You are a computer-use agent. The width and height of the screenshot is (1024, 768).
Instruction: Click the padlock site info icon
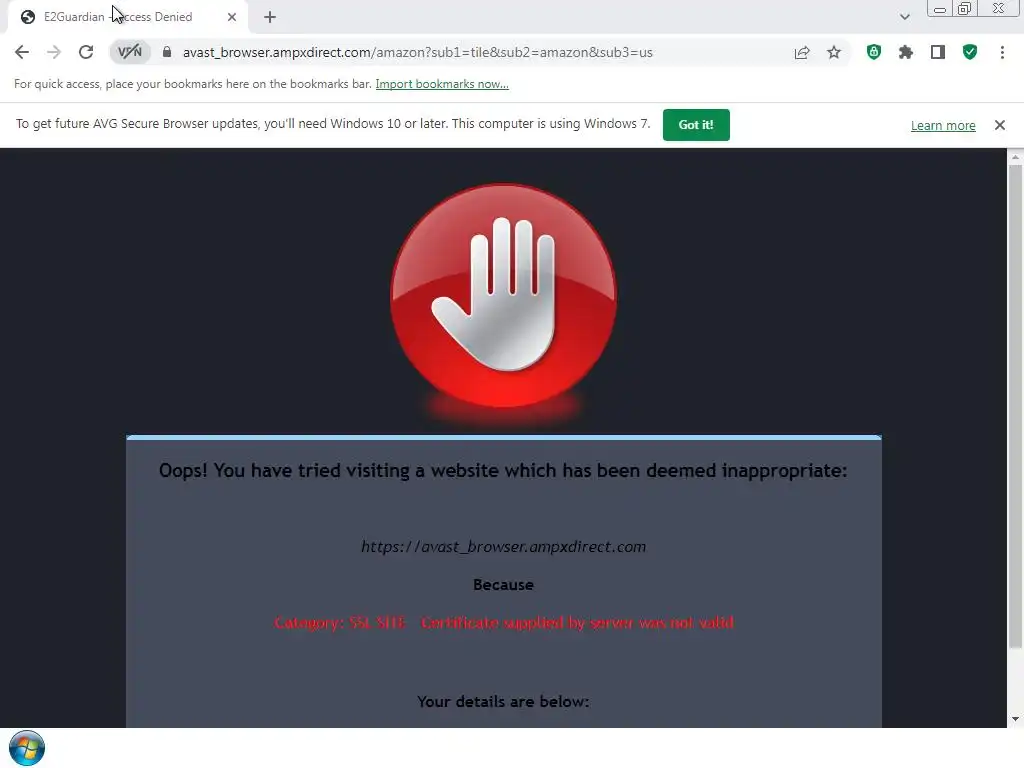[x=167, y=52]
